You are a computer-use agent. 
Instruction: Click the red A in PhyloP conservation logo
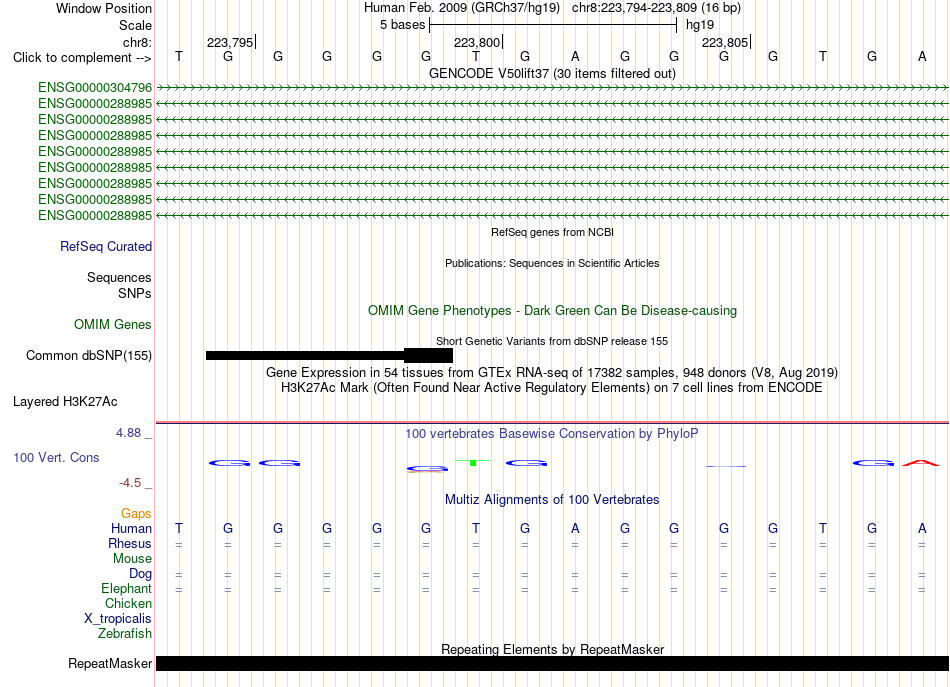click(x=921, y=463)
